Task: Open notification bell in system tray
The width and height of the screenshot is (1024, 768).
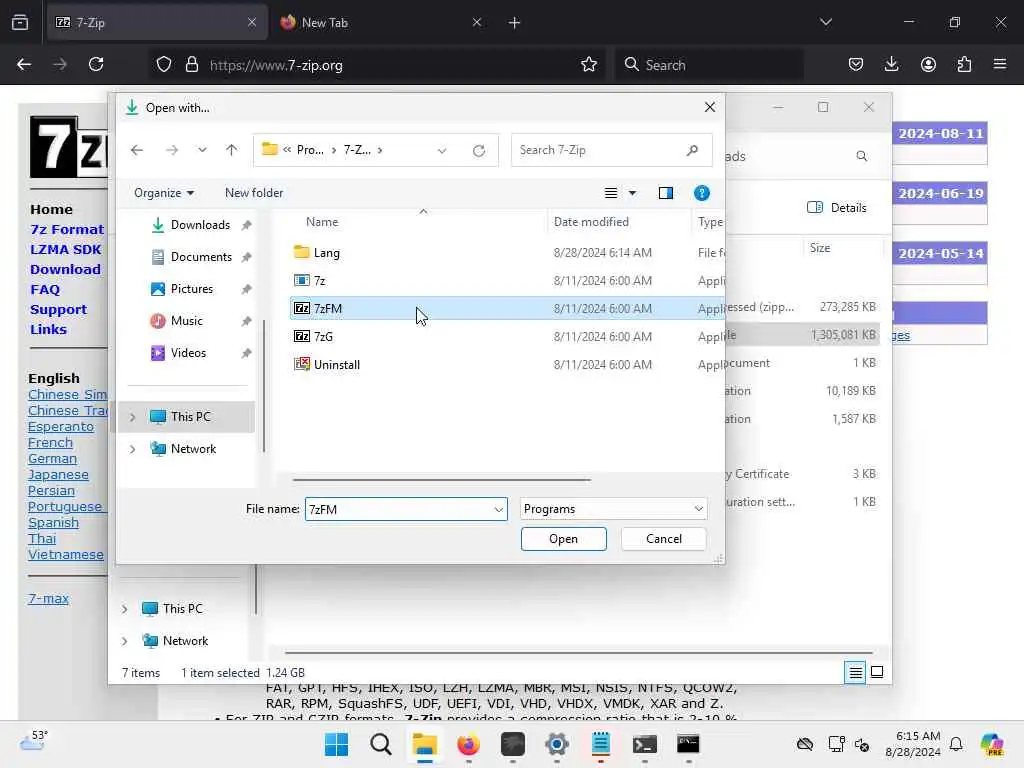Action: [x=956, y=744]
